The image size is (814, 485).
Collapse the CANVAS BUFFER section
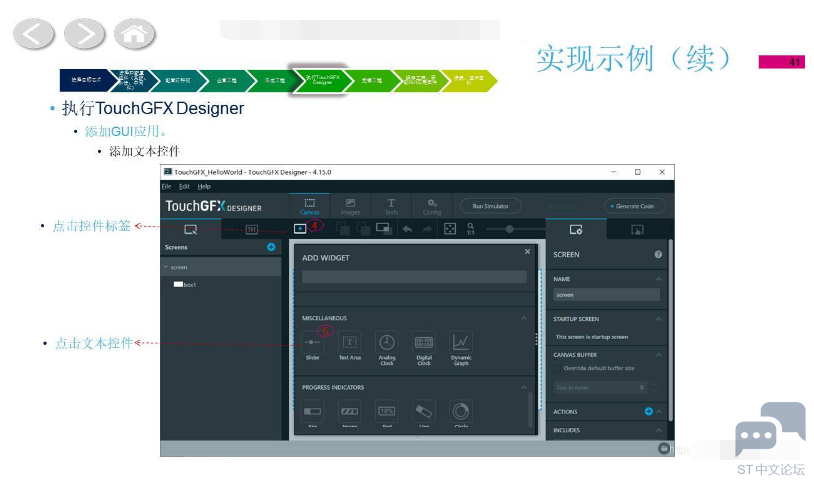(659, 355)
